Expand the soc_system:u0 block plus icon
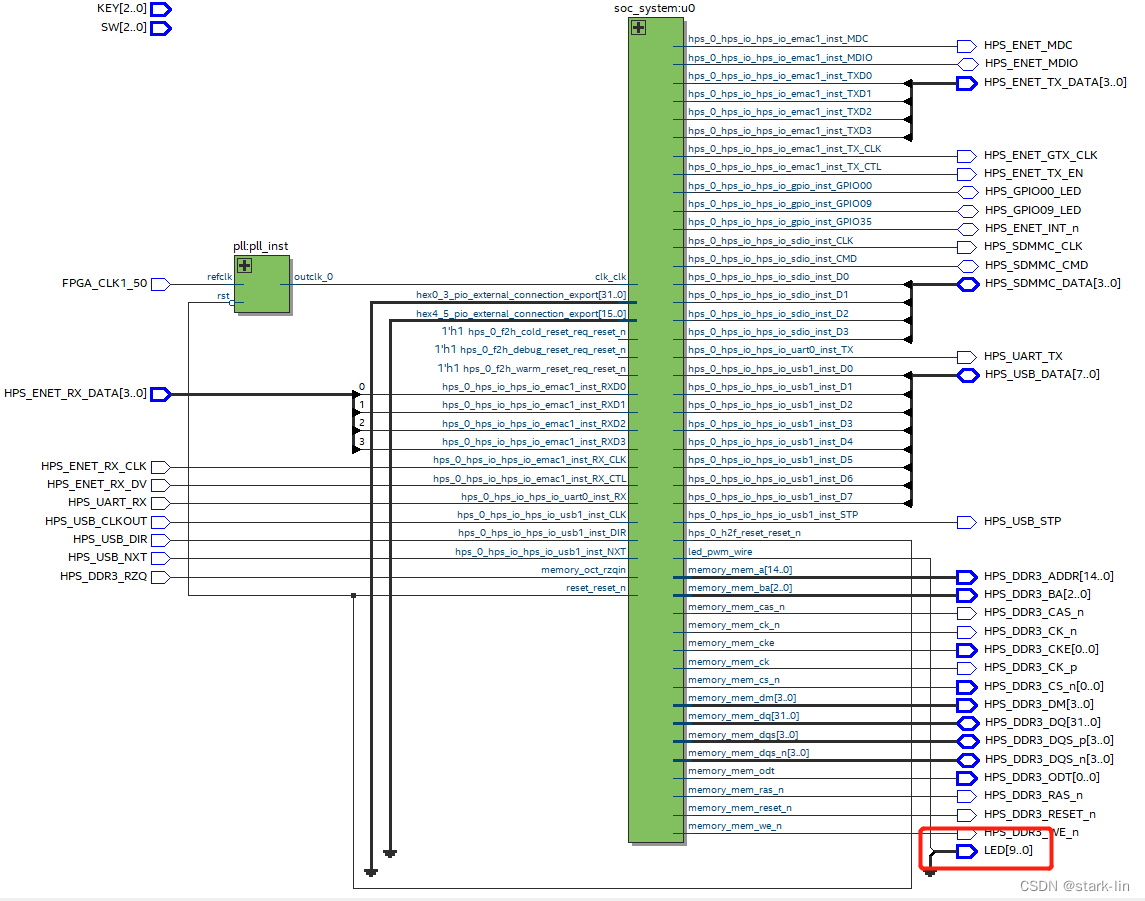1145x901 pixels. pos(638,28)
